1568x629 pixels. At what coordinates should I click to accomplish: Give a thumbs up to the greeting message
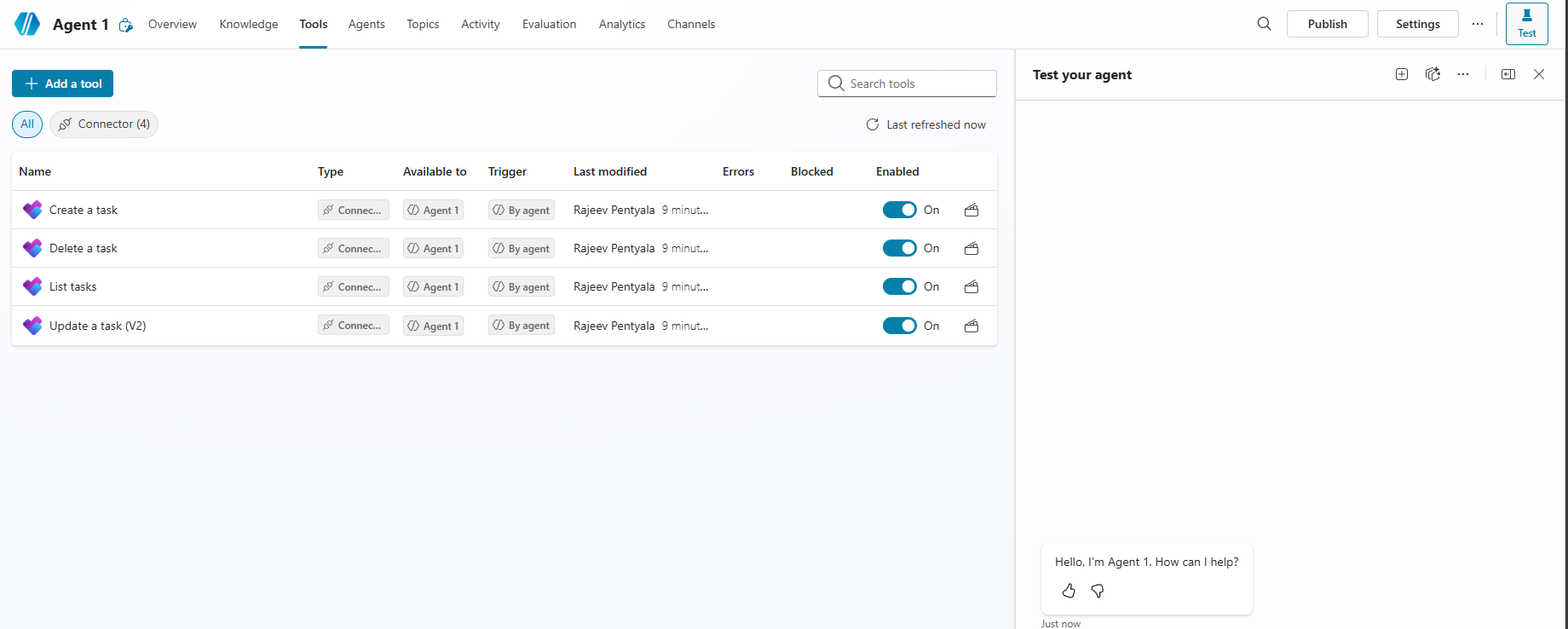tap(1069, 591)
